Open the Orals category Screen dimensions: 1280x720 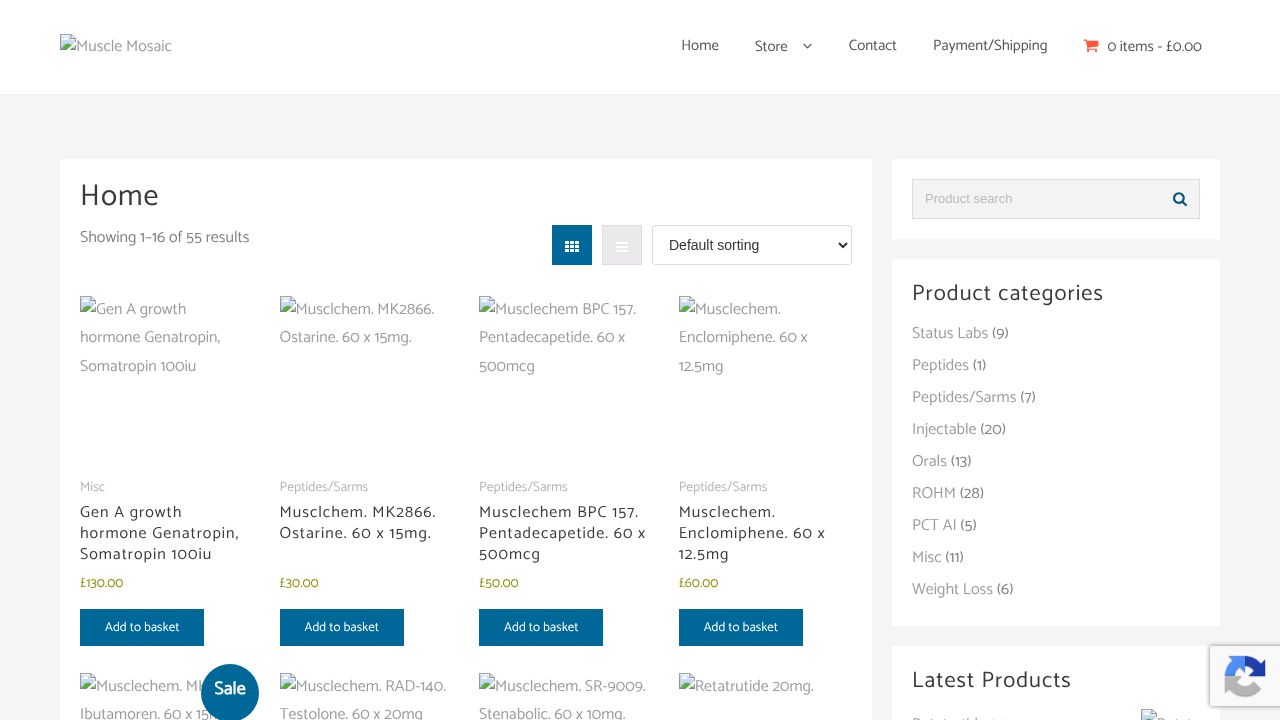coord(929,461)
